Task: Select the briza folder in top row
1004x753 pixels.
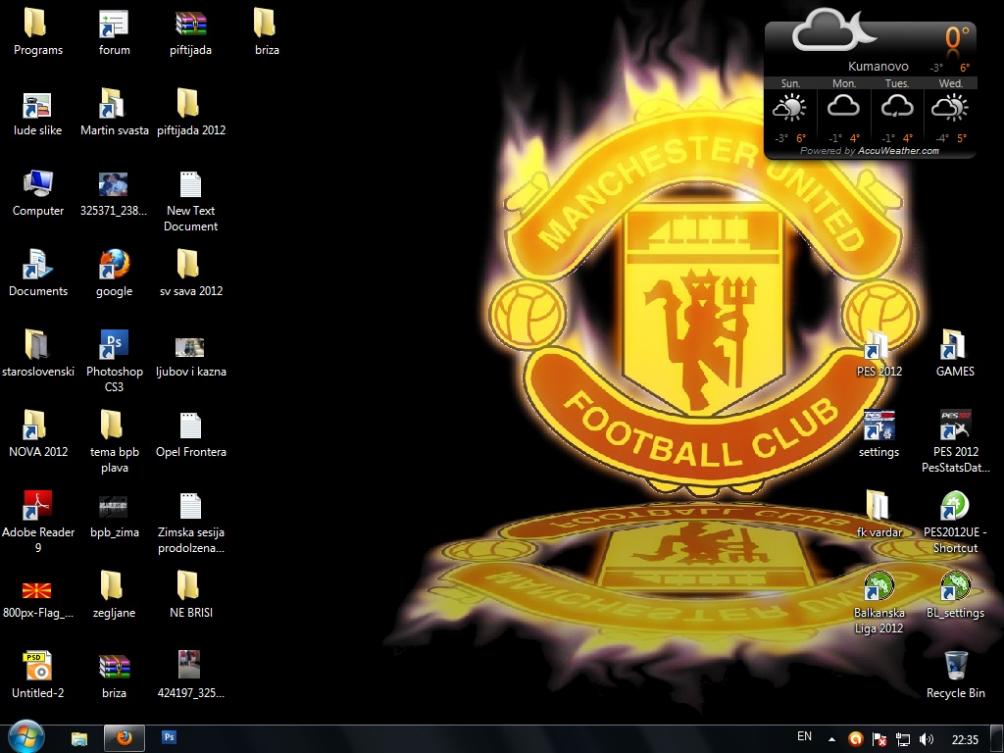Action: (x=266, y=24)
